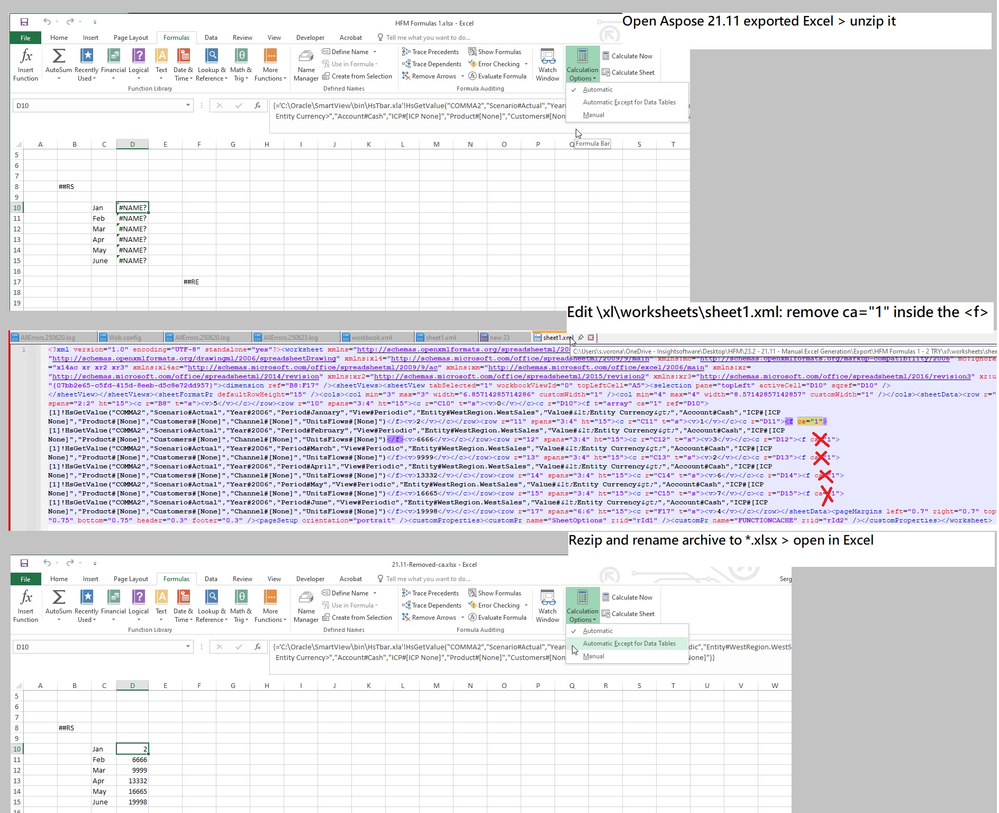Image resolution: width=999 pixels, height=813 pixels.
Task: Click row 12 header in 21.11-Removed-ca sheet
Action: coord(17,770)
